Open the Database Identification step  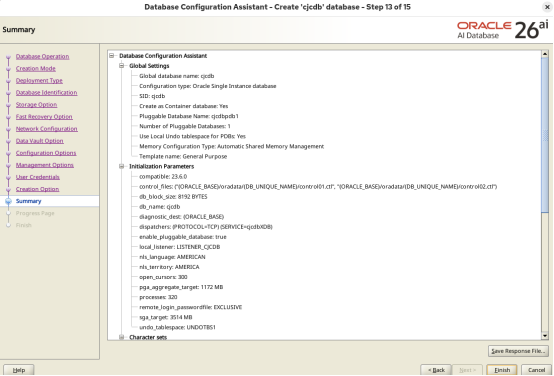(46, 93)
